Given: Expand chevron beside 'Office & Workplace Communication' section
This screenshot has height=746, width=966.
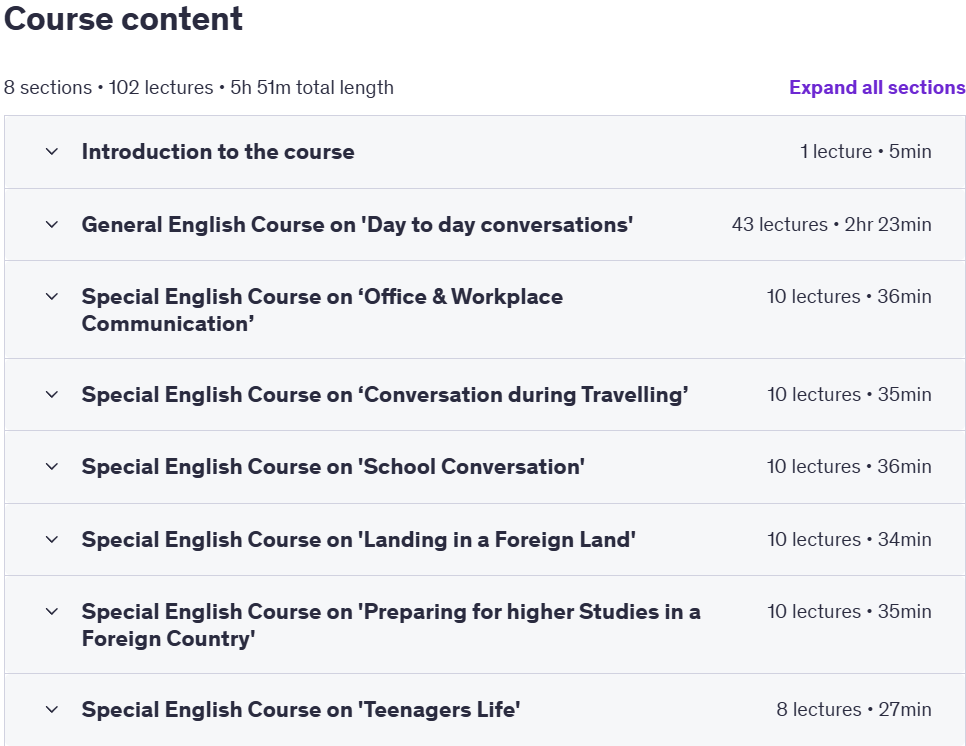Looking at the screenshot, I should point(52,296).
